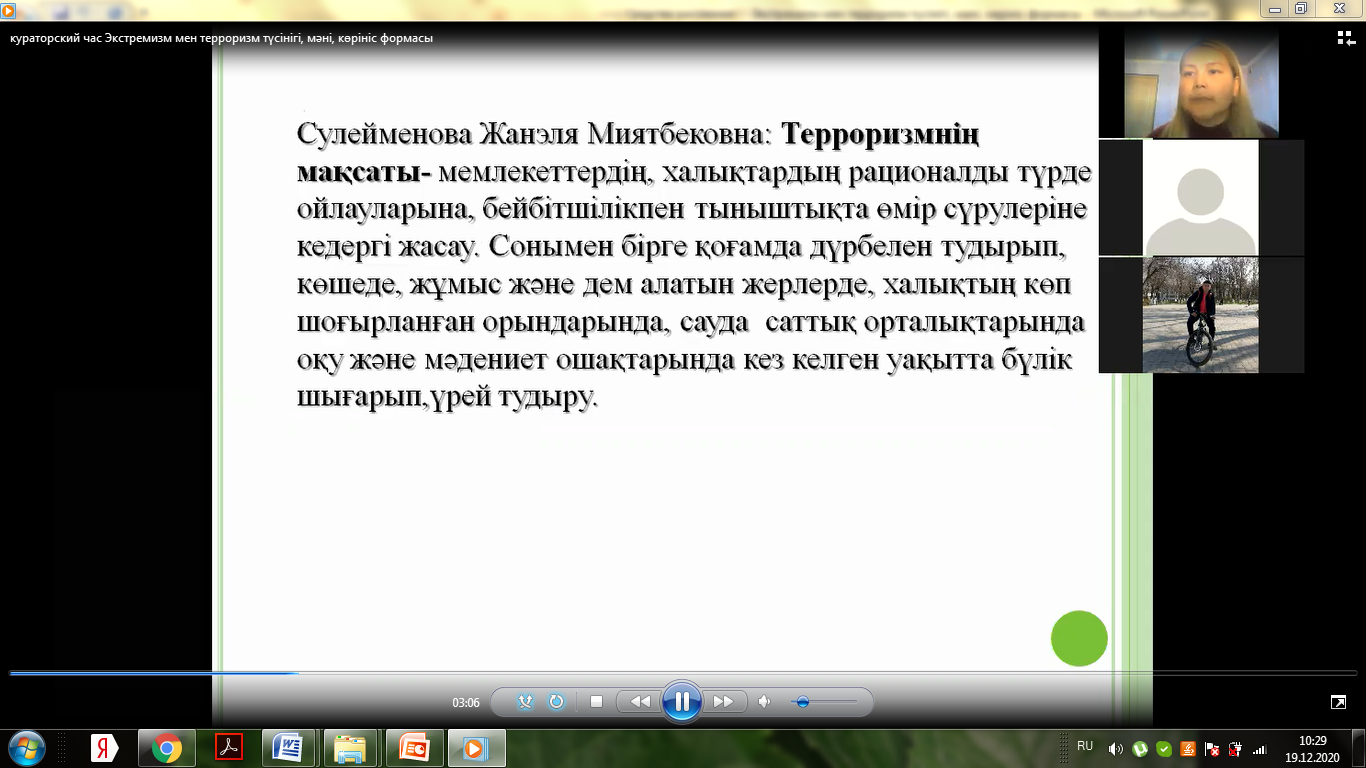Mute the player volume speaker icon
The image size is (1366, 768).
(x=765, y=702)
